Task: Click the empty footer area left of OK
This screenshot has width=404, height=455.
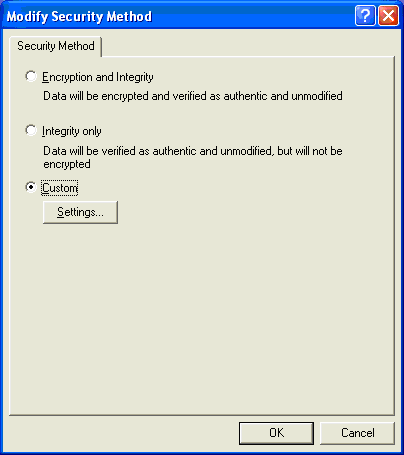Action: click(123, 433)
